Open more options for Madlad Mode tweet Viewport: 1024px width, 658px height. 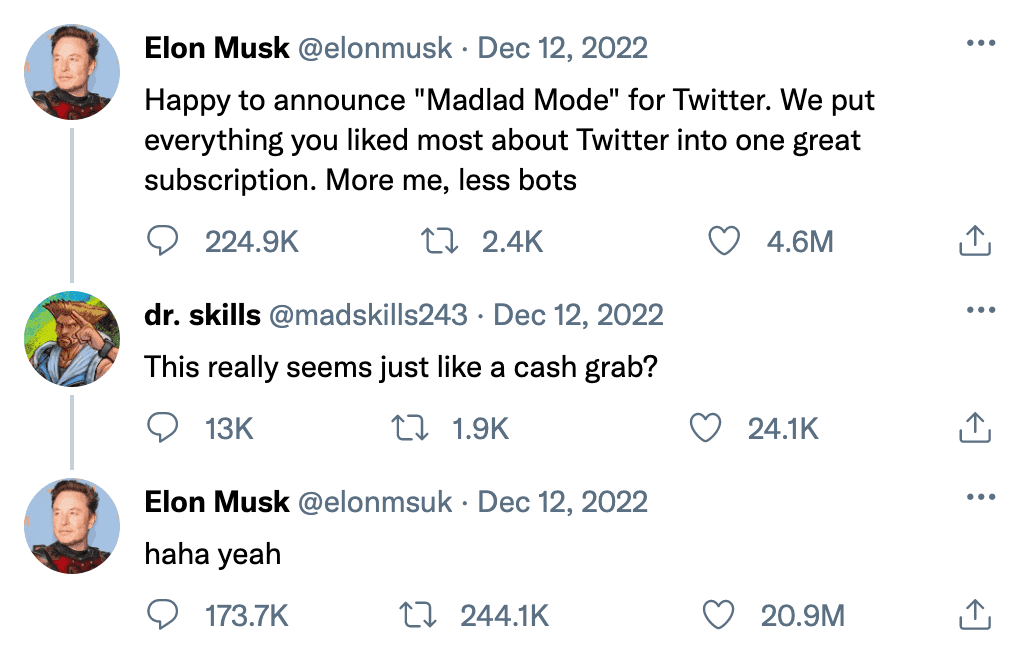(981, 45)
